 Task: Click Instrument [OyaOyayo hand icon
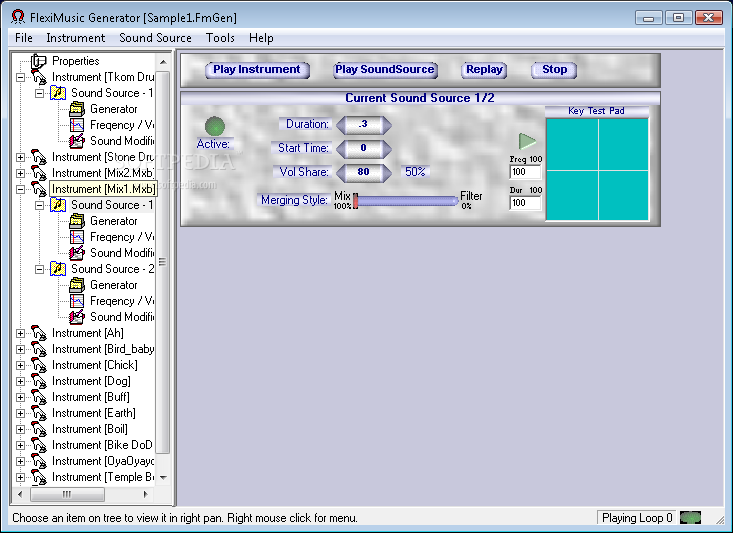(x=39, y=461)
